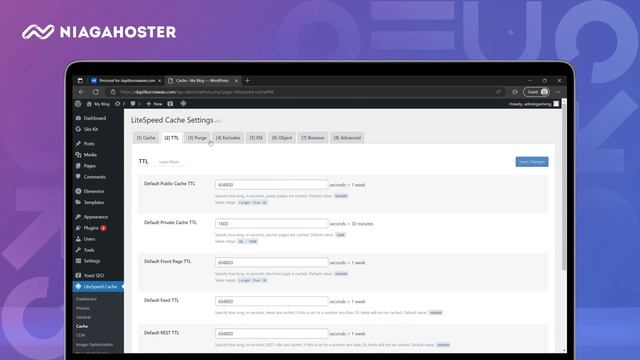This screenshot has height=360, width=640.
Task: Click the Posts pin icon
Action: point(78,144)
